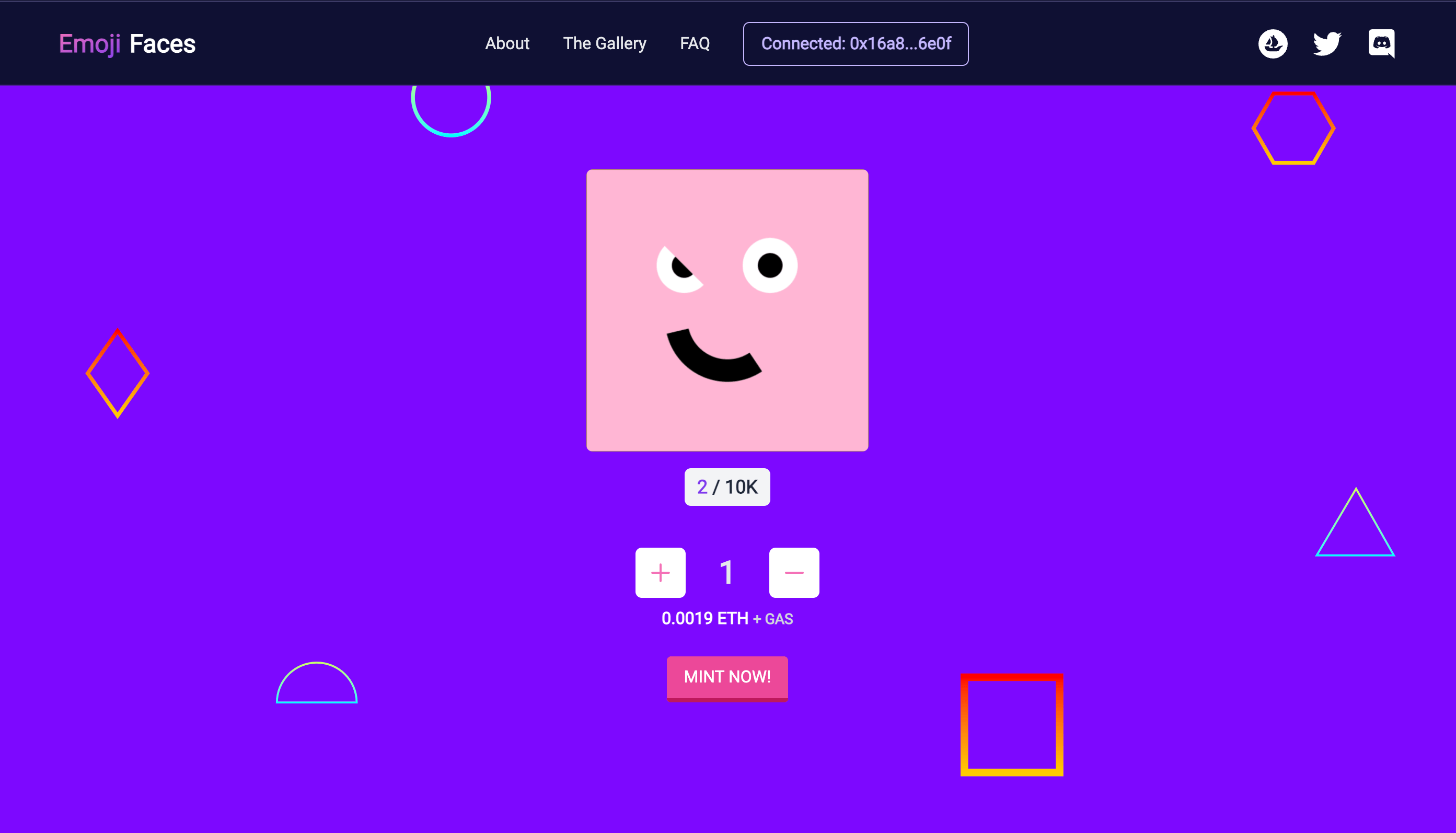Image resolution: width=1456 pixels, height=833 pixels.
Task: Click the 0.0019 ETH price text
Action: click(x=705, y=618)
